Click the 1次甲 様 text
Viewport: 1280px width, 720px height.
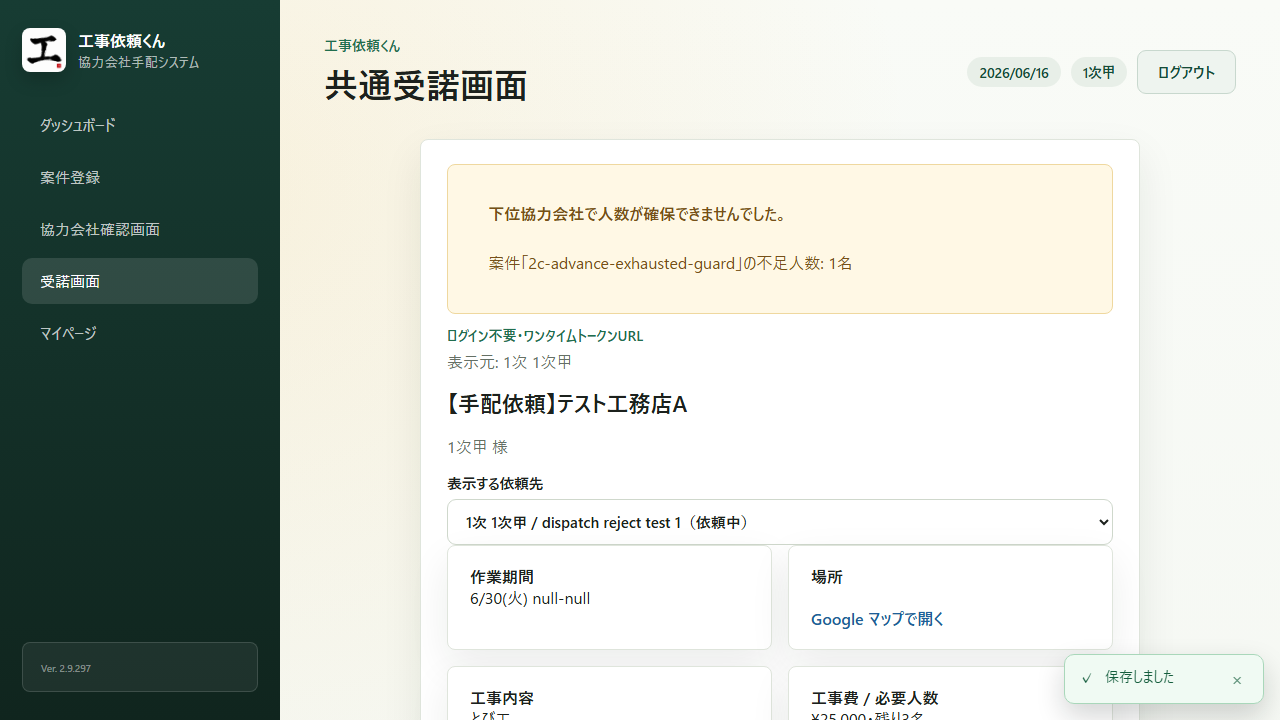point(478,447)
